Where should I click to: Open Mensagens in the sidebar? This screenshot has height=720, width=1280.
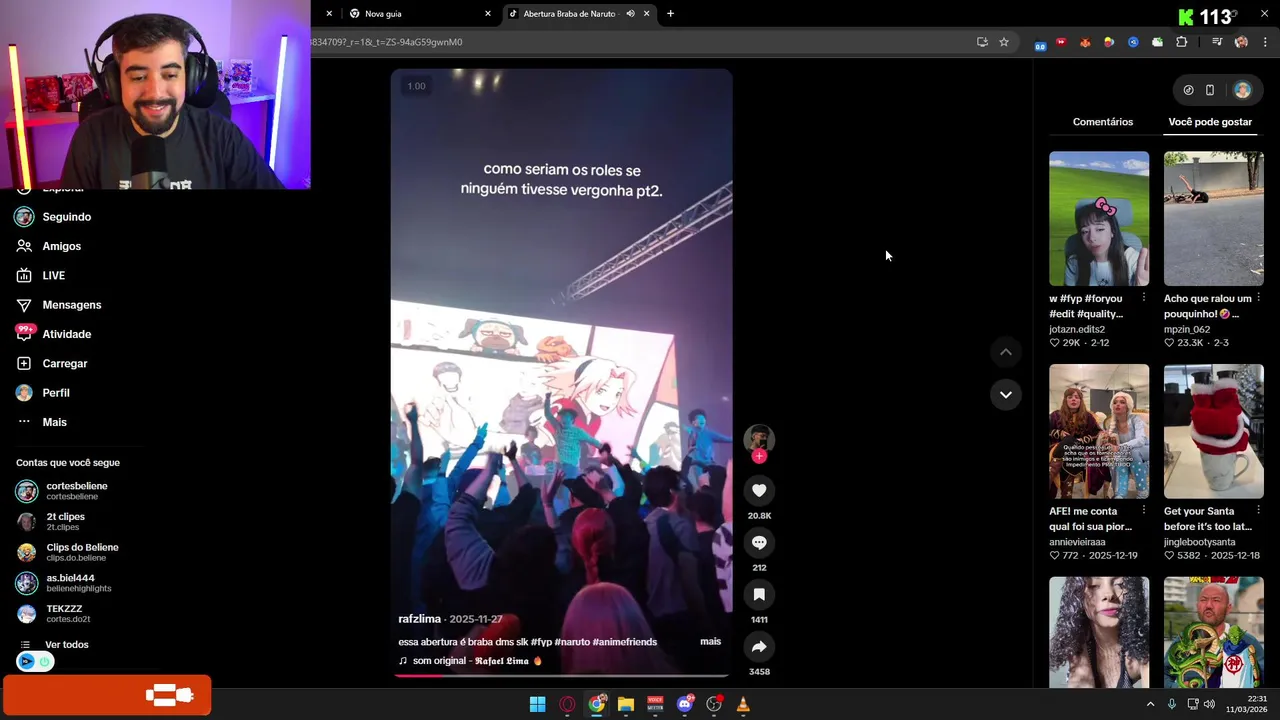point(59,305)
